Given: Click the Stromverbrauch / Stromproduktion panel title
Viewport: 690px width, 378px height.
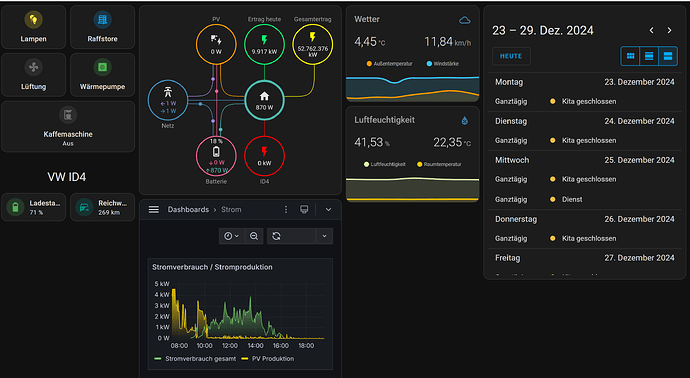Looking at the screenshot, I should [x=212, y=267].
